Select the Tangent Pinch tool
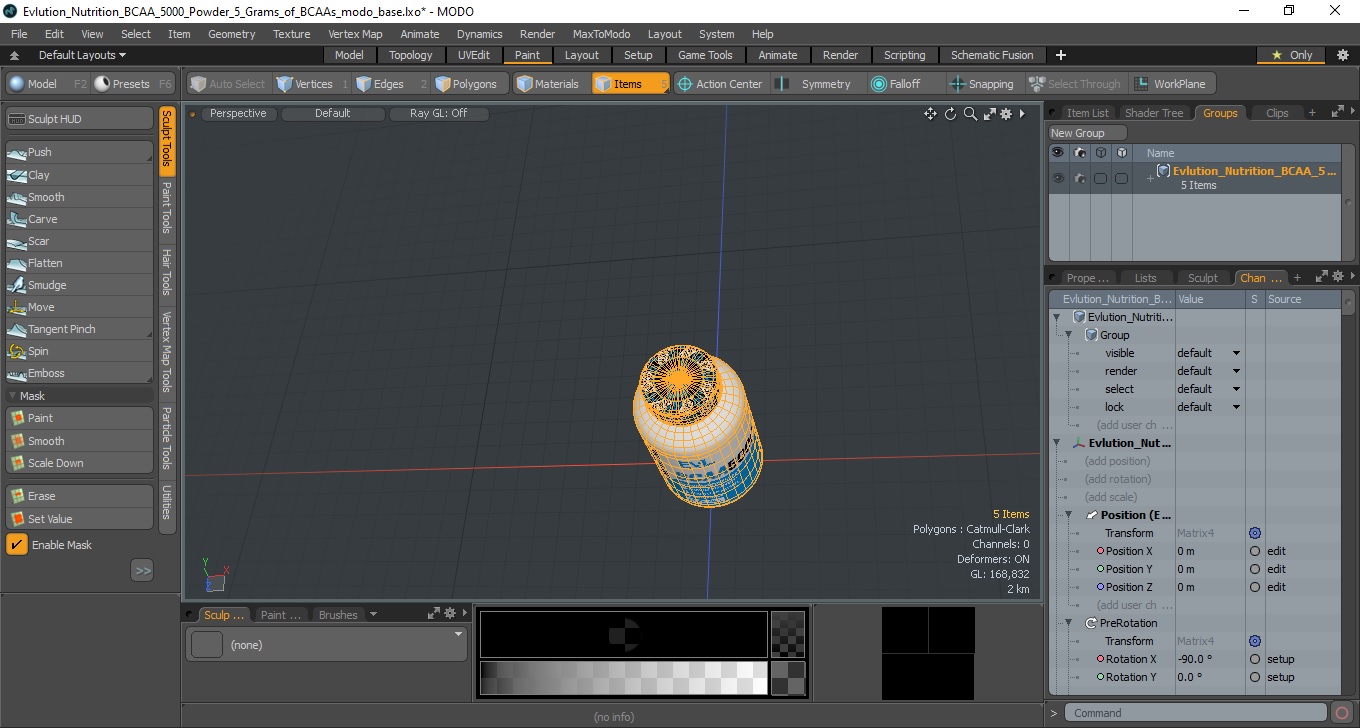 pyautogui.click(x=79, y=329)
